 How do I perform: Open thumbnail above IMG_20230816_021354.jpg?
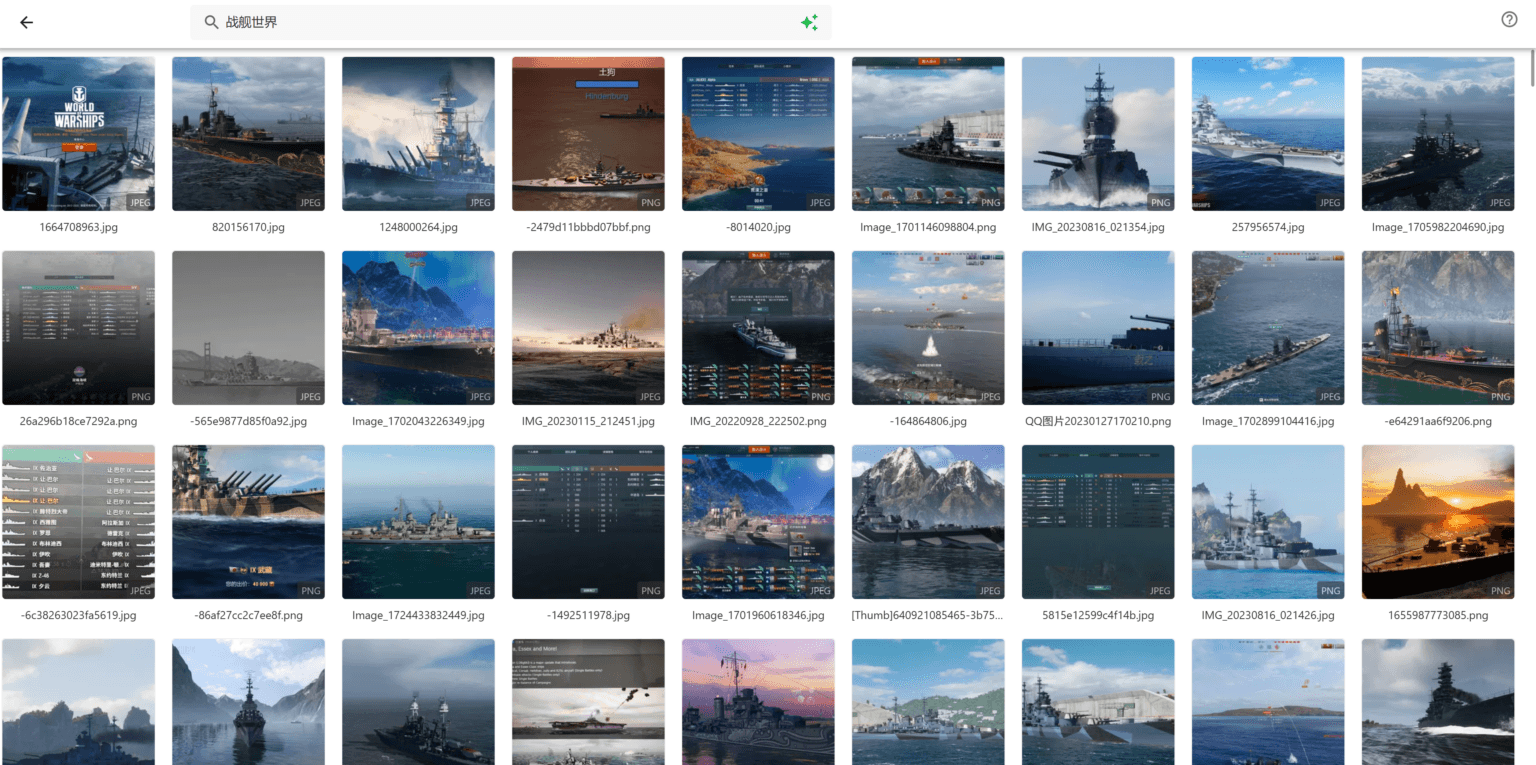click(1098, 134)
